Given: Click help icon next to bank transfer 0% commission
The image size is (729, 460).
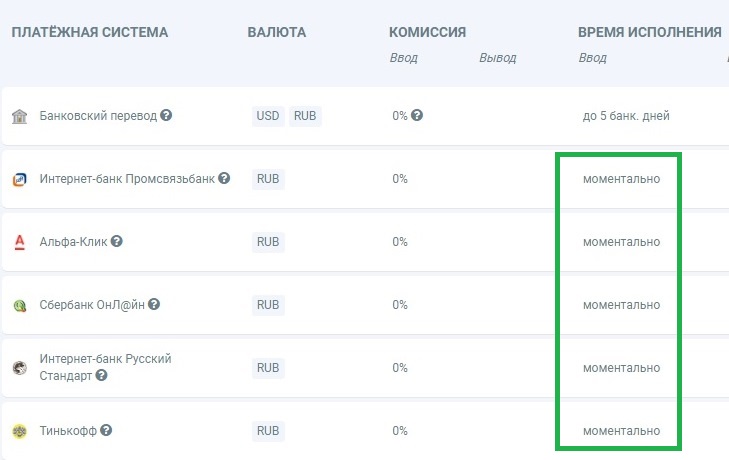Looking at the screenshot, I should click(x=417, y=115).
